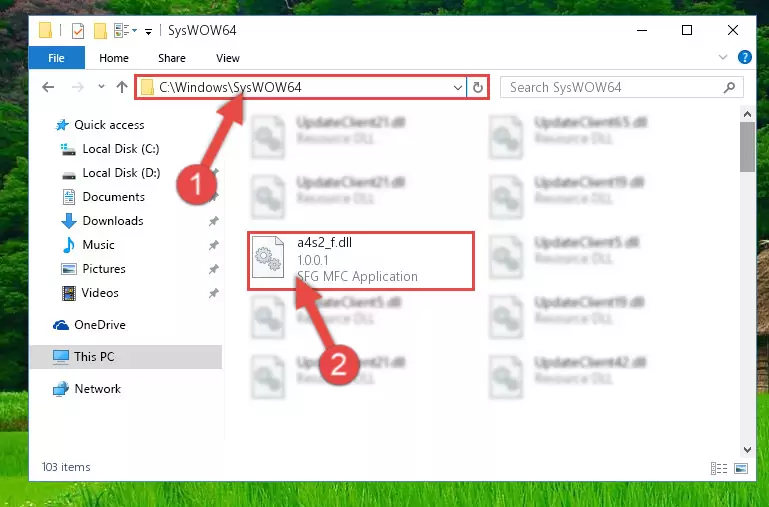
Task: Click the pin icon next to Music
Action: 213,245
